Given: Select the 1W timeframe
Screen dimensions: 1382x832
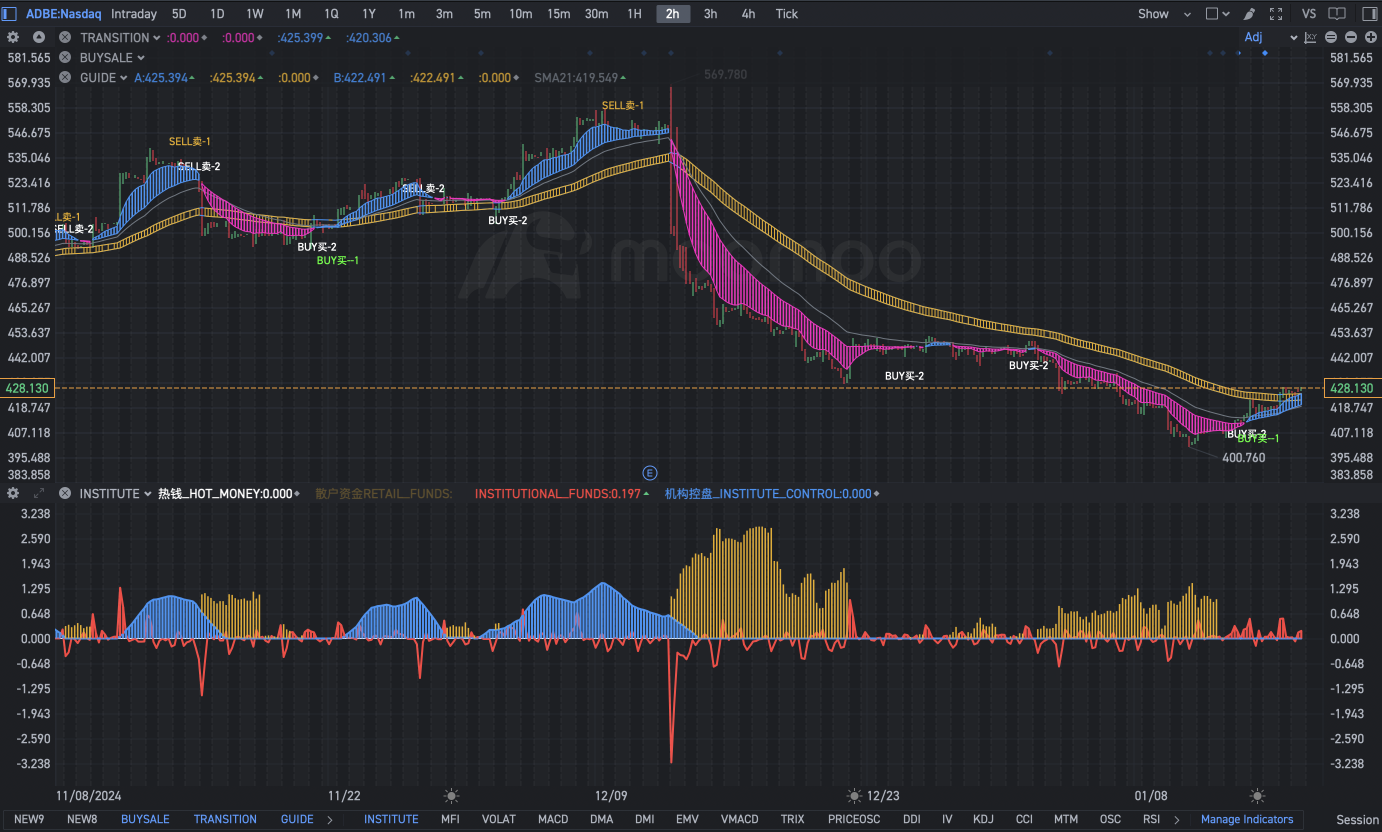Looking at the screenshot, I should (x=255, y=14).
